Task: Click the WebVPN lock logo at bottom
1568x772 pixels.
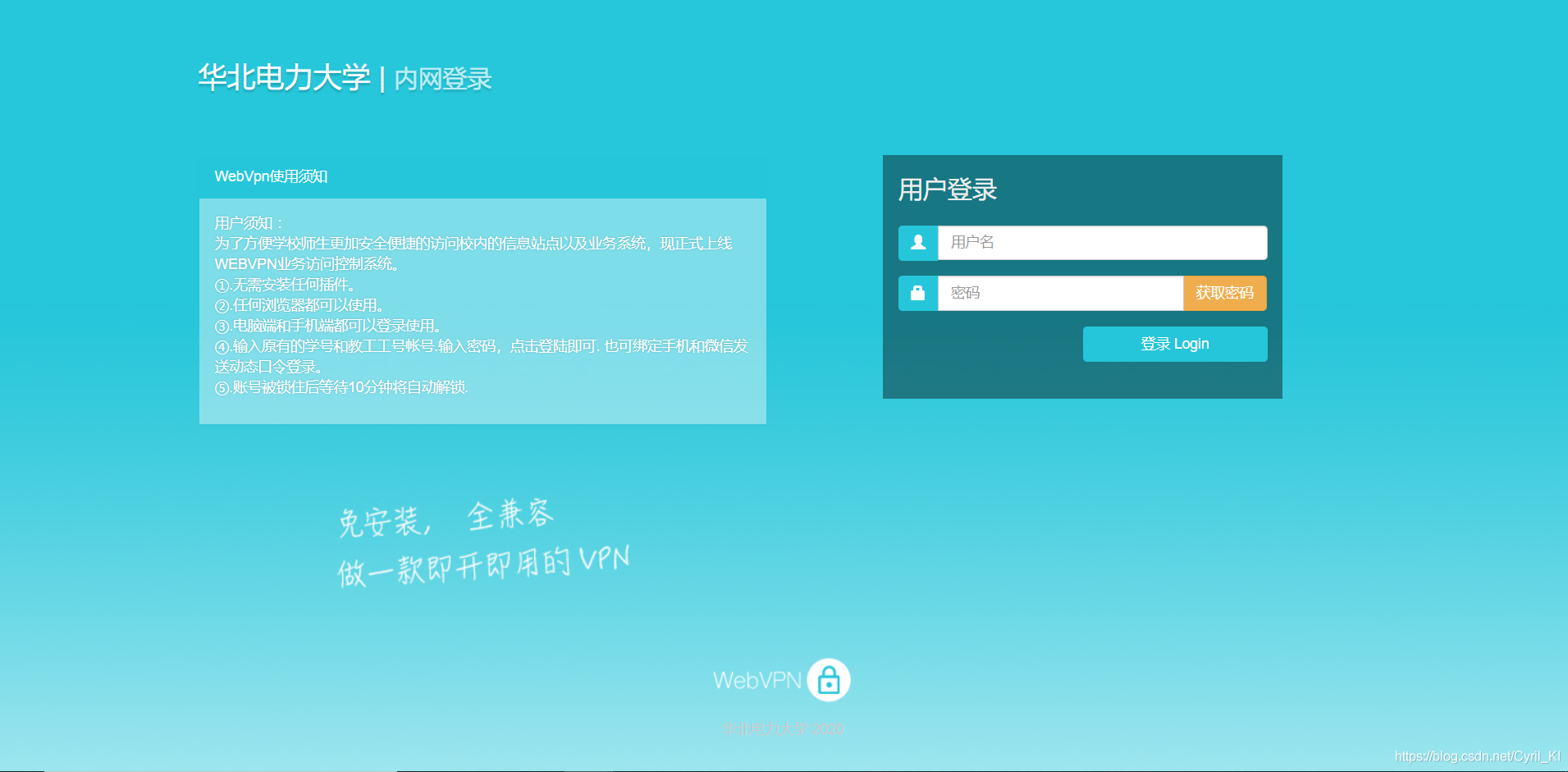Action: point(829,680)
